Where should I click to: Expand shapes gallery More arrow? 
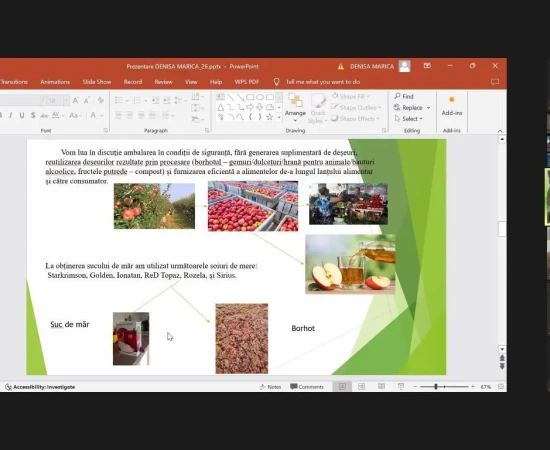pyautogui.click(x=279, y=118)
